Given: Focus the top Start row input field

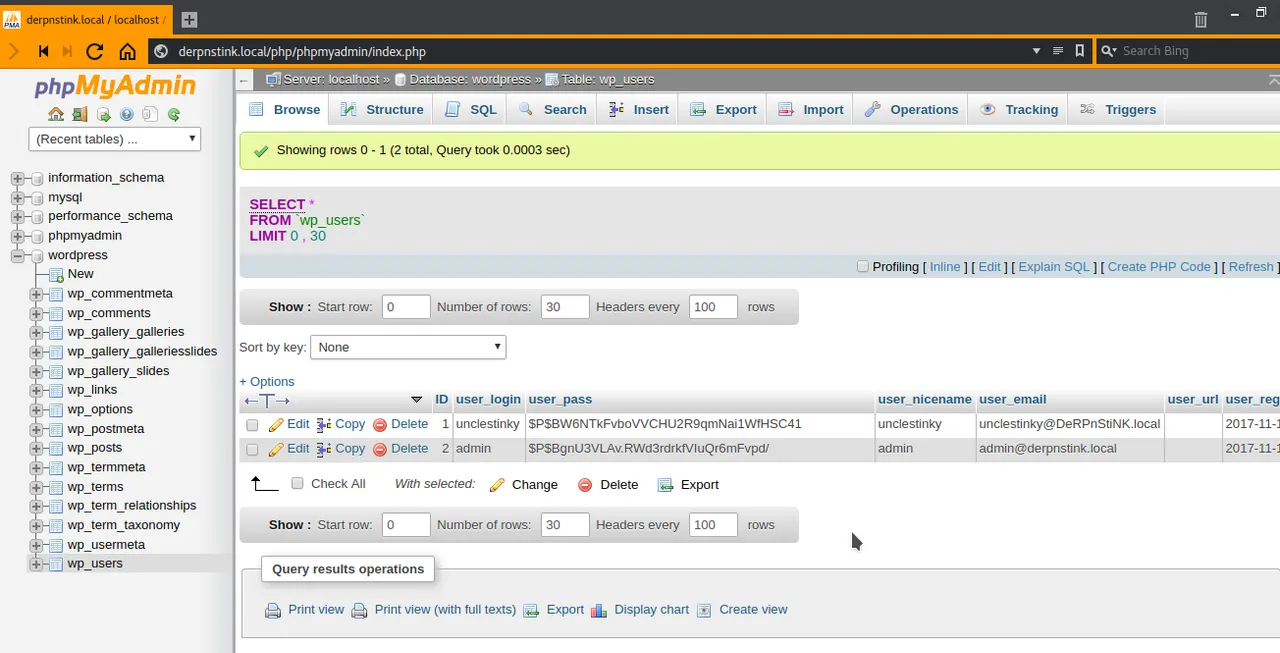Looking at the screenshot, I should tap(406, 307).
